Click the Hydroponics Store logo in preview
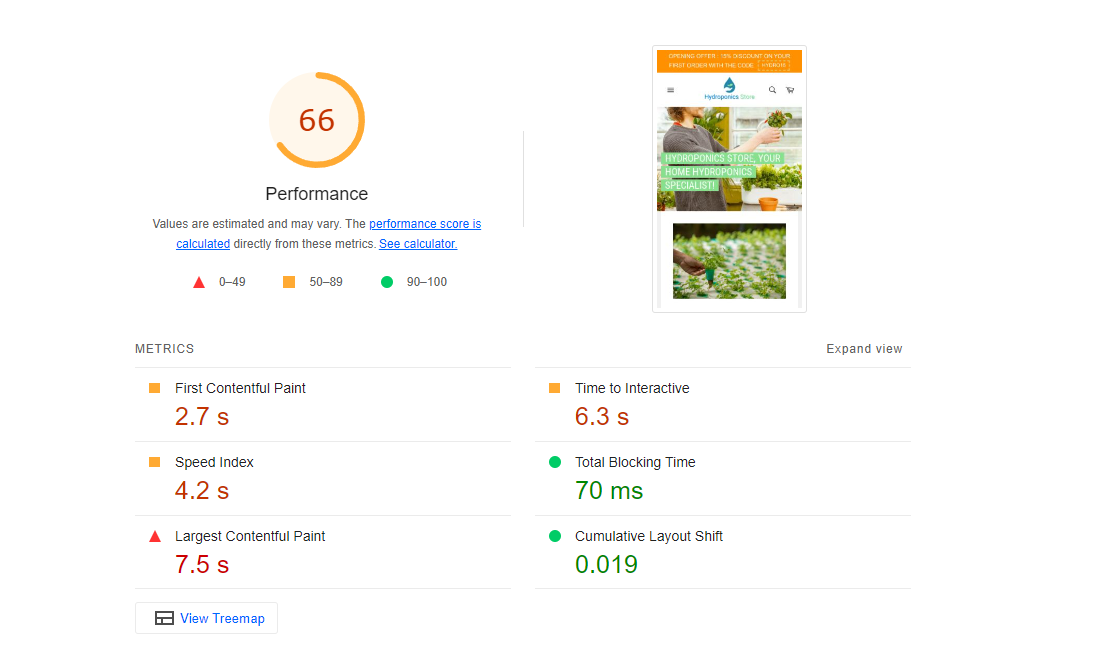The height and width of the screenshot is (651, 1099). pos(729,89)
